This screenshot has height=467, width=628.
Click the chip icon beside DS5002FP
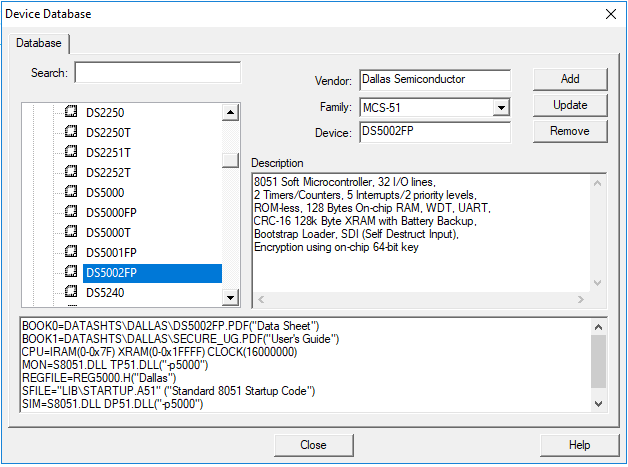pos(71,272)
